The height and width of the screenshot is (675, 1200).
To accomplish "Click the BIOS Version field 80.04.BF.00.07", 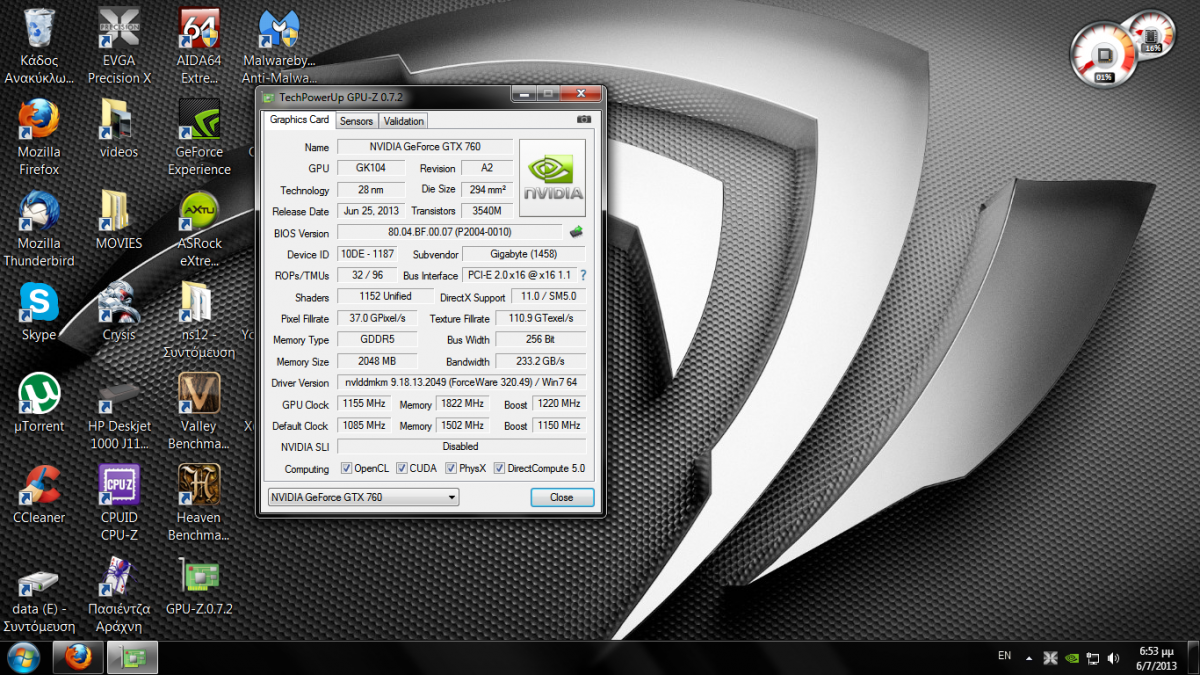I will pyautogui.click(x=450, y=233).
